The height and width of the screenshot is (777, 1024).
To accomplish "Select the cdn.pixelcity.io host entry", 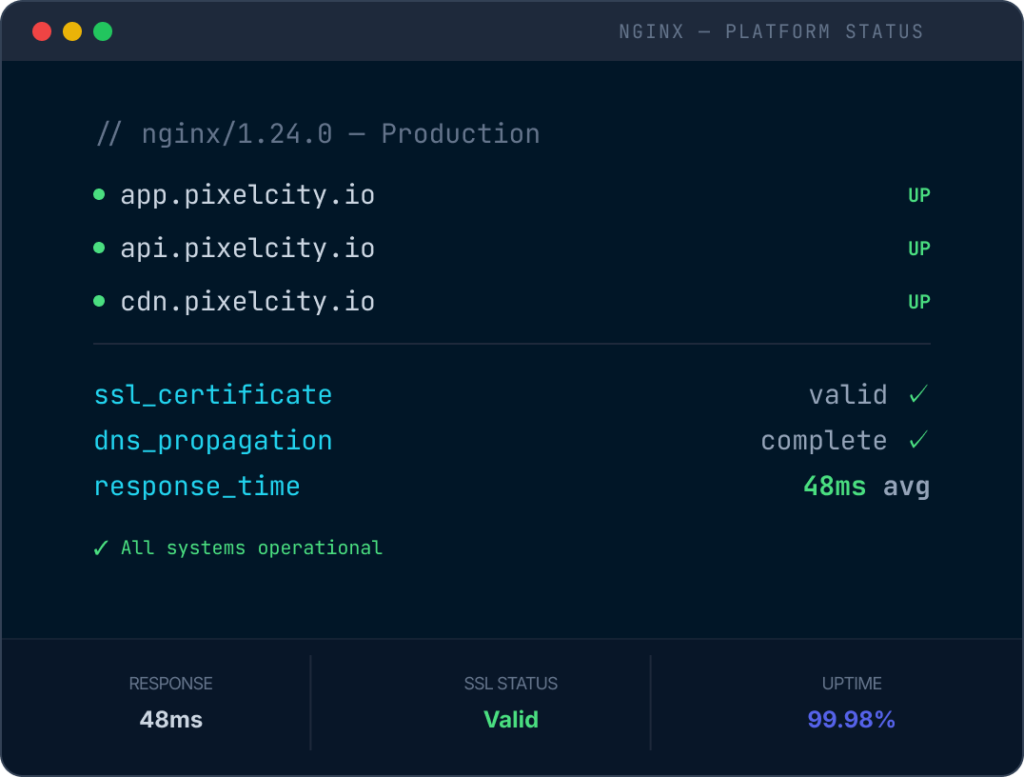I will tap(248, 302).
